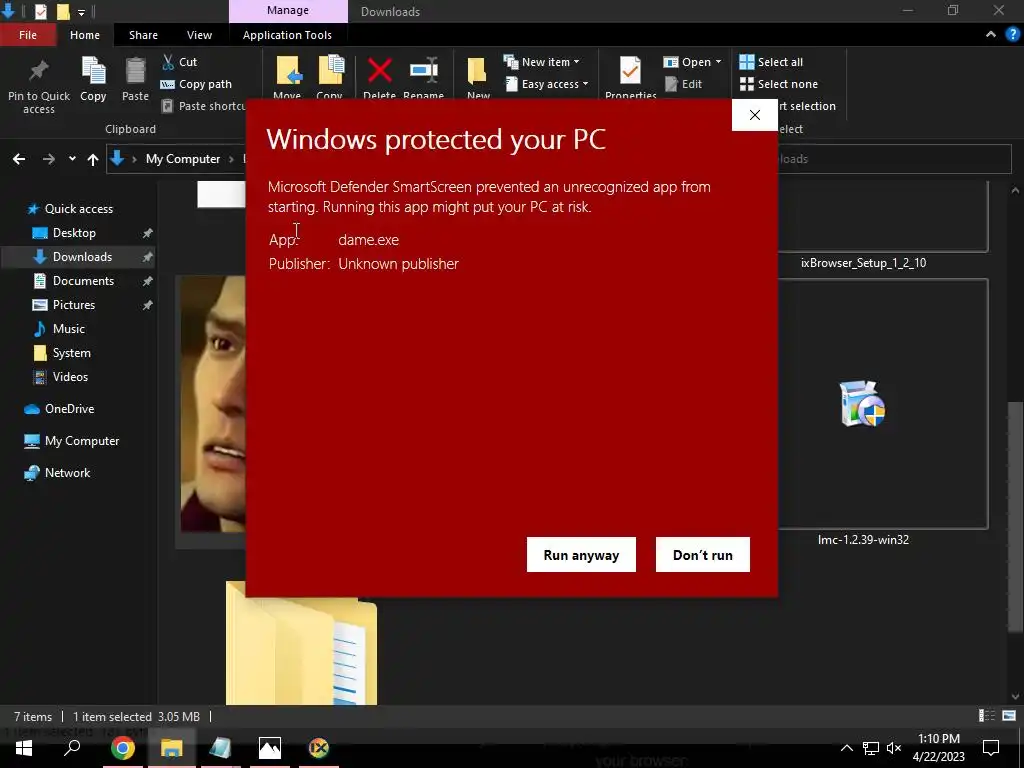The width and height of the screenshot is (1024, 768).
Task: Open the New item dropdown
Action: [541, 62]
